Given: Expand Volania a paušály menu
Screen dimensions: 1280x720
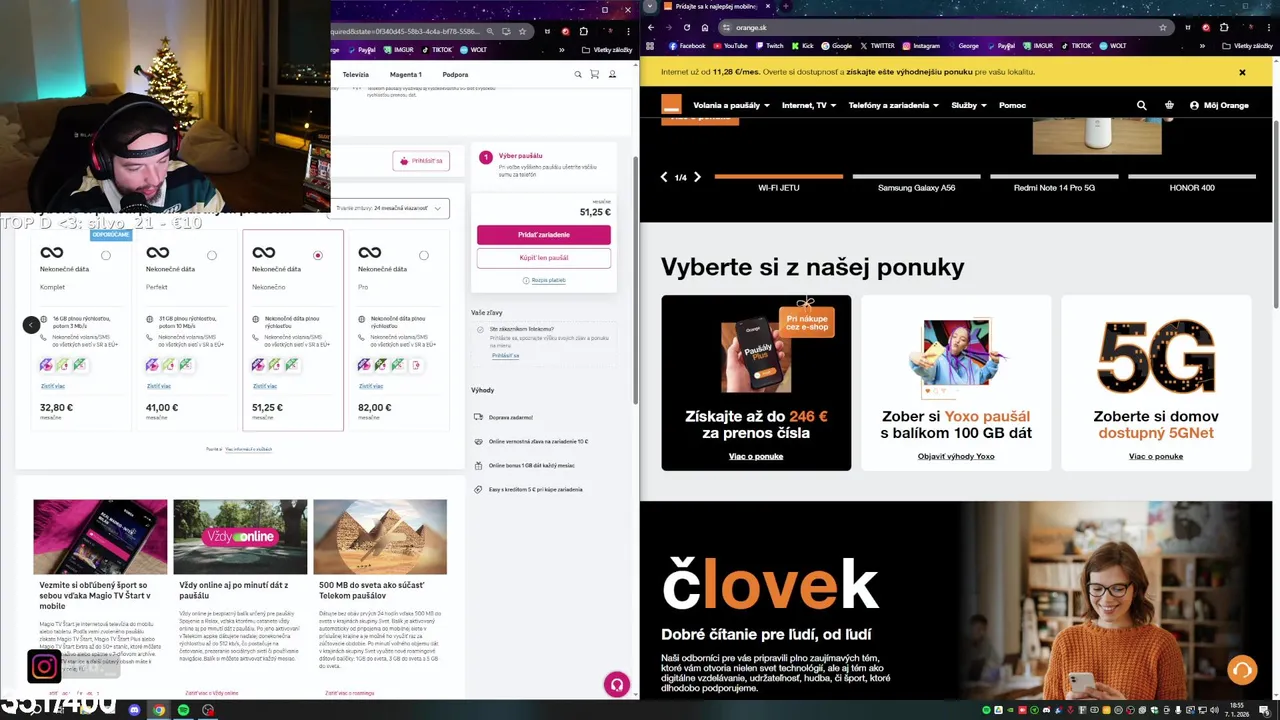Looking at the screenshot, I should pos(731,105).
